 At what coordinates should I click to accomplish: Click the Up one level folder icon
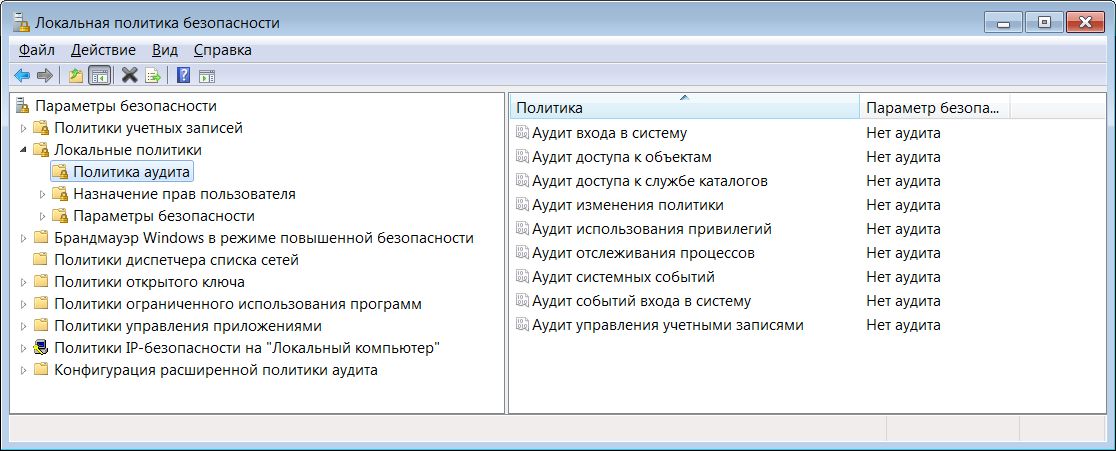pyautogui.click(x=76, y=75)
